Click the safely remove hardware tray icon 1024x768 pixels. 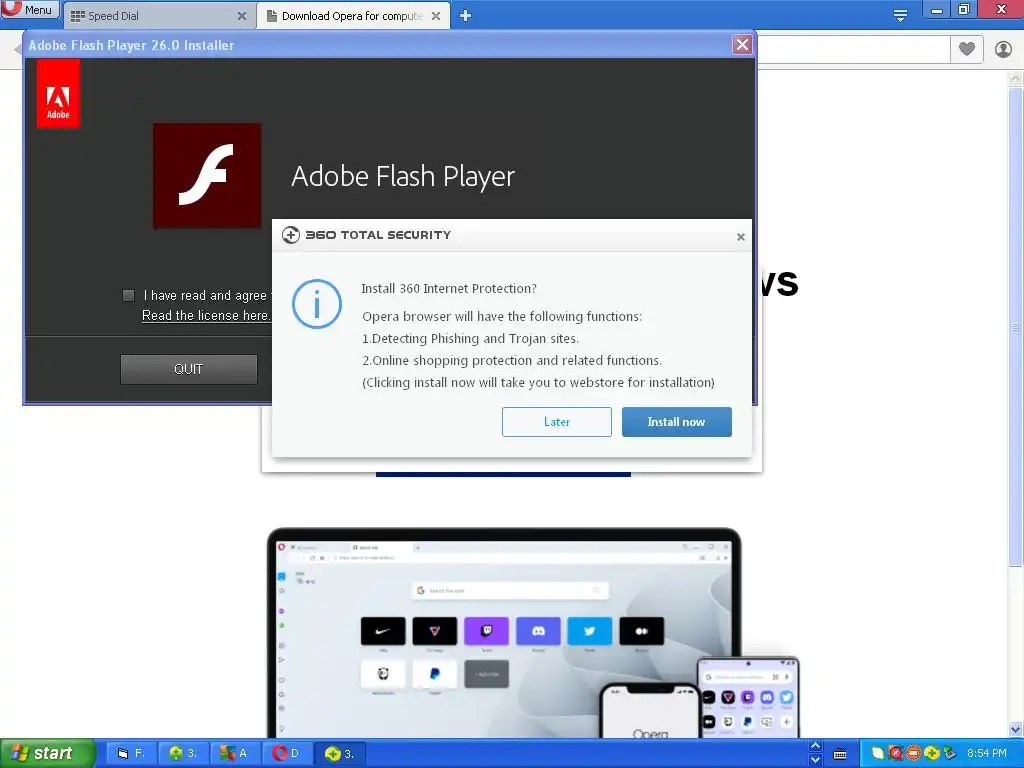949,754
